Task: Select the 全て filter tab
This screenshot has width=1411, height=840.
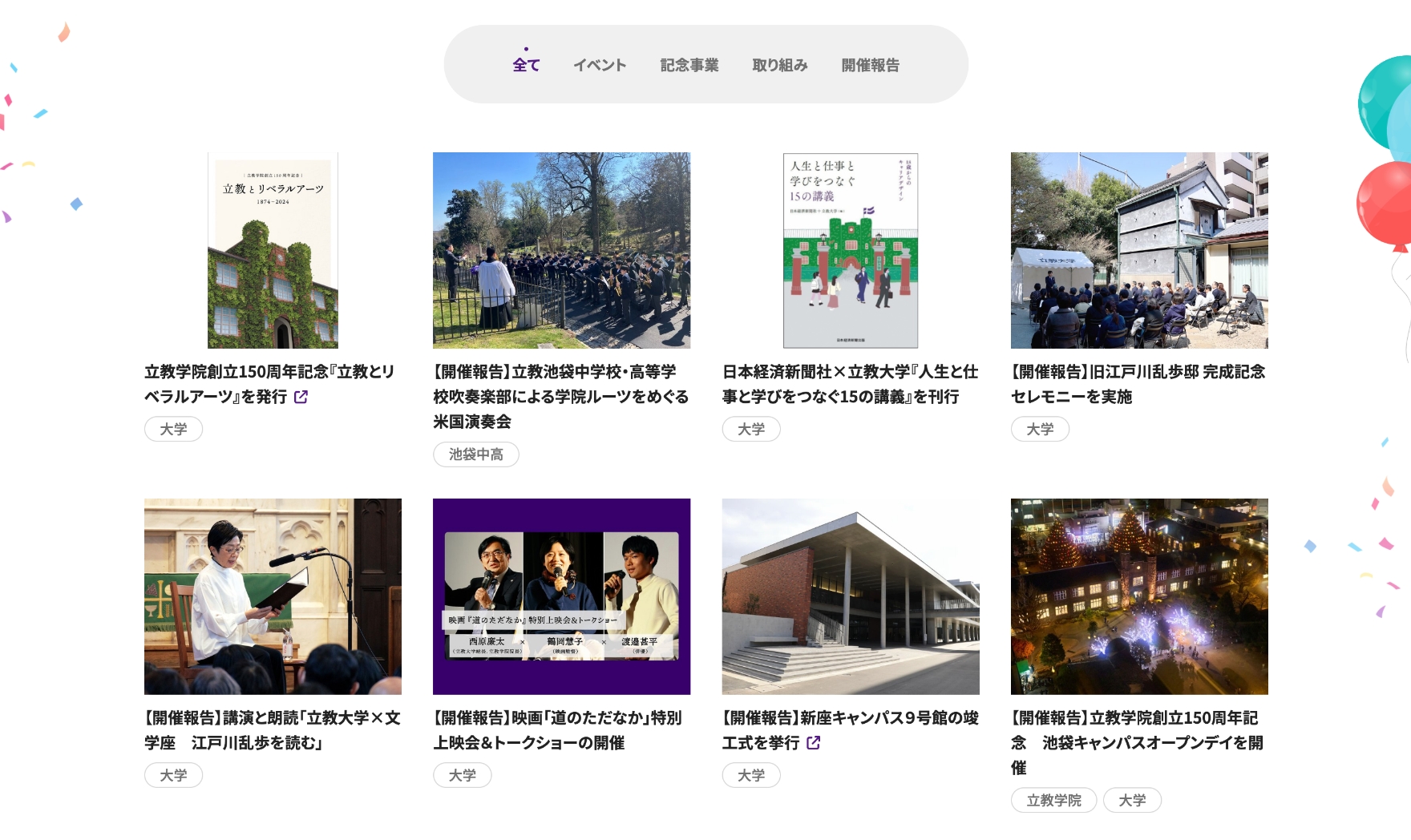Action: [526, 65]
